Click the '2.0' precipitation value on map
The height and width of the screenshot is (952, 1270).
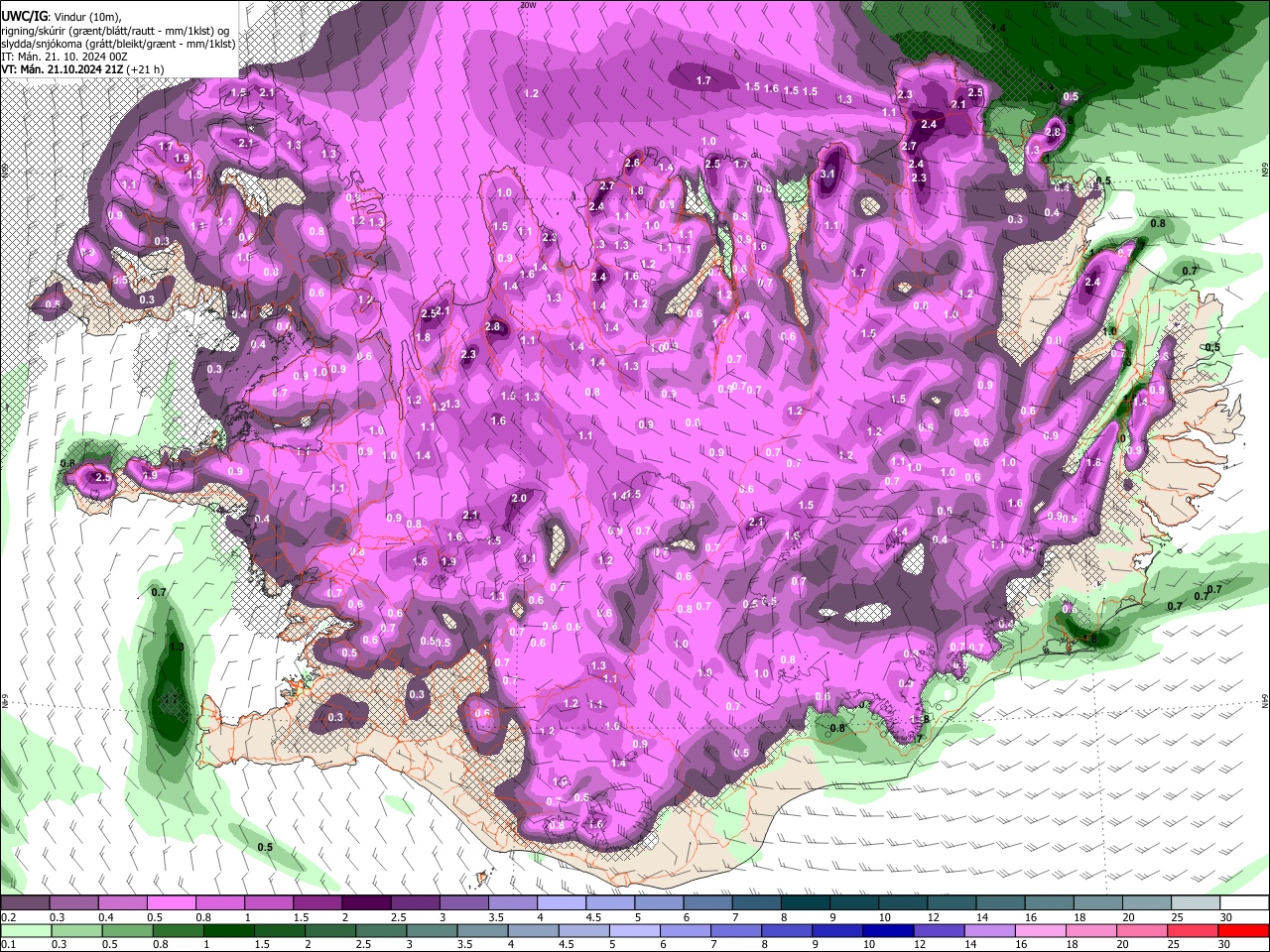pos(519,499)
